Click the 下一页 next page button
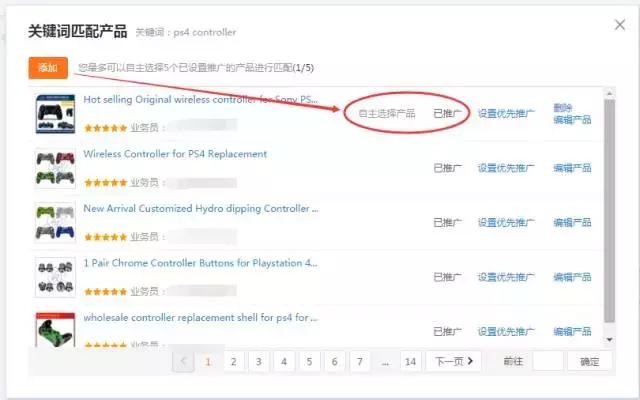 click(453, 361)
